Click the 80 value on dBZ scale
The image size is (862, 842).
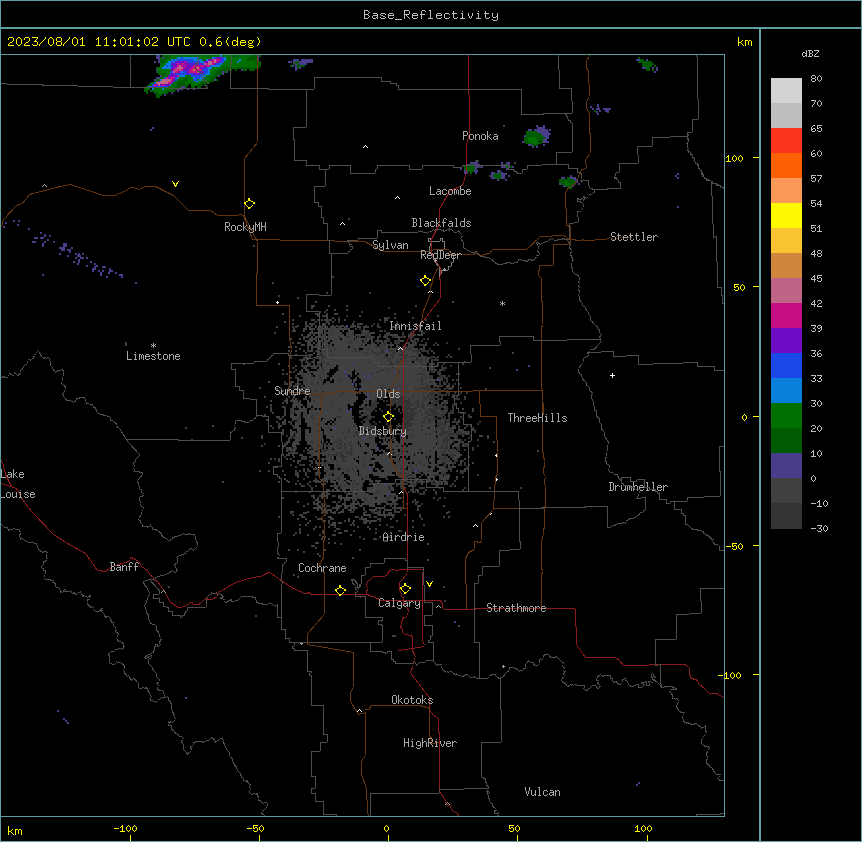click(816, 79)
